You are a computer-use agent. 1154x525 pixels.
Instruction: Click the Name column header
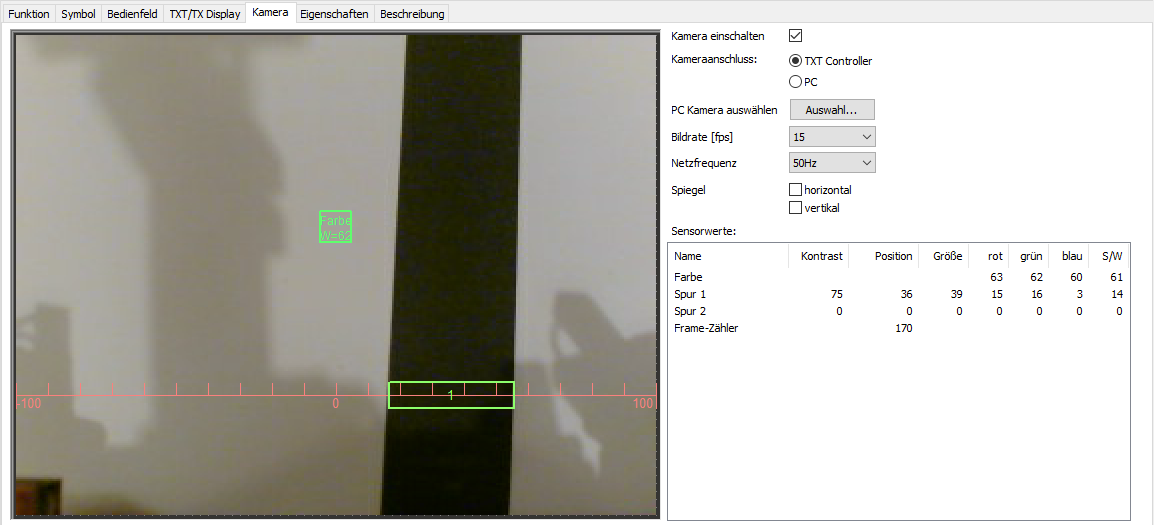click(x=728, y=256)
